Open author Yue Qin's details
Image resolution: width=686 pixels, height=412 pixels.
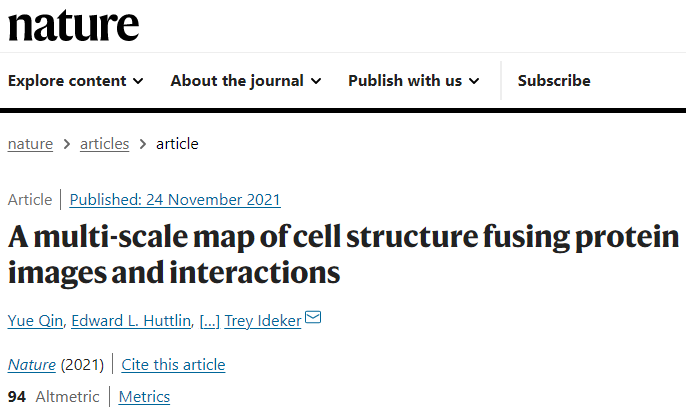35,320
